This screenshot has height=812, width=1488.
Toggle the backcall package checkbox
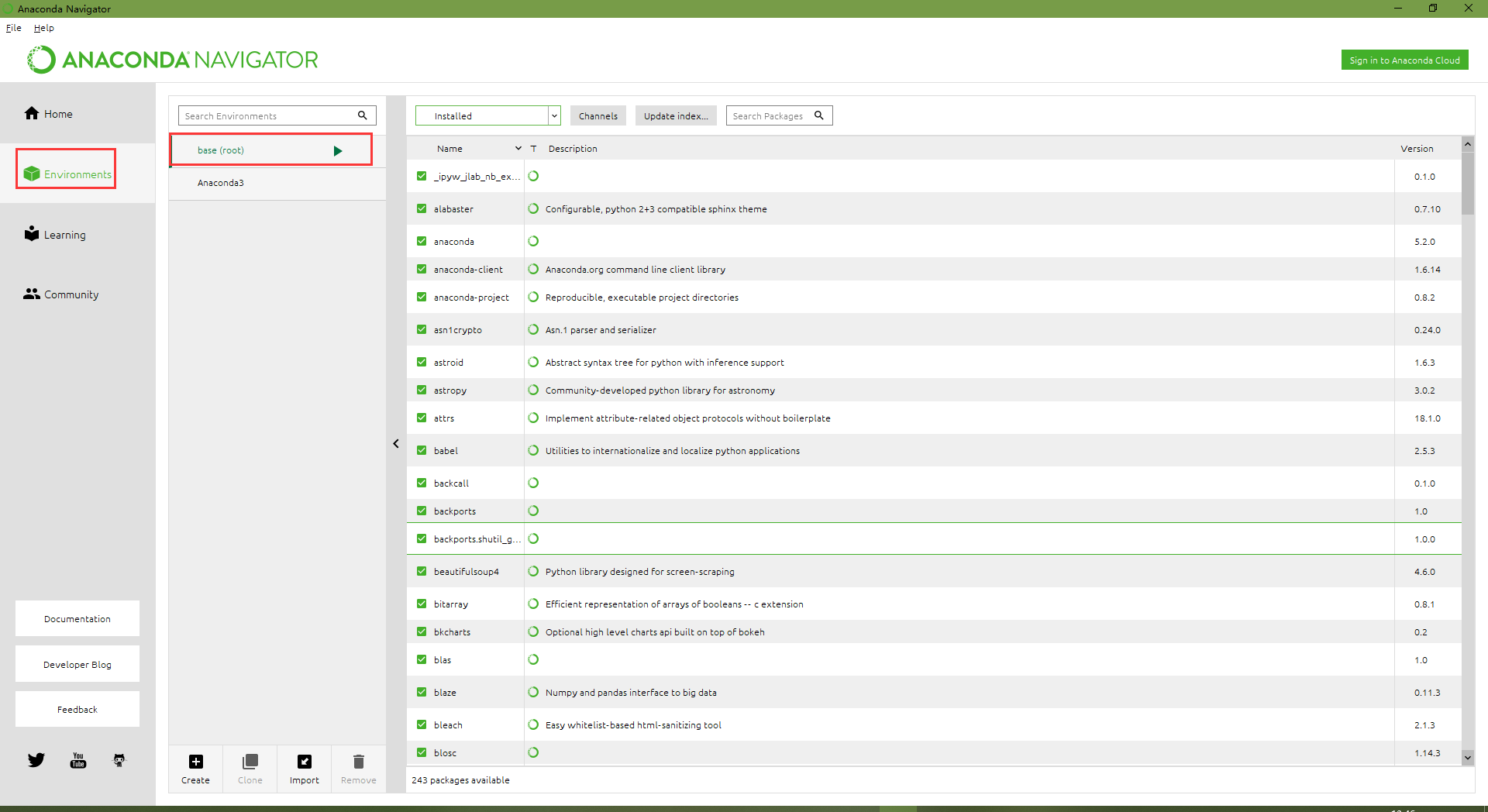[422, 483]
